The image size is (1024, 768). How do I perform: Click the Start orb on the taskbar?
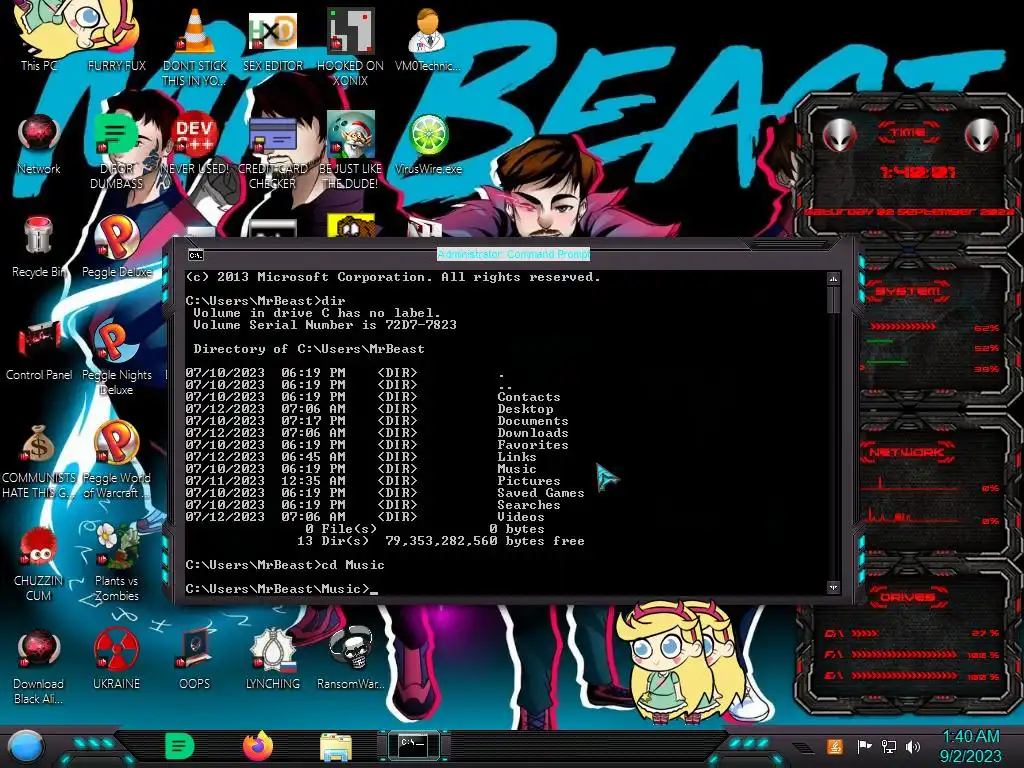[x=25, y=747]
